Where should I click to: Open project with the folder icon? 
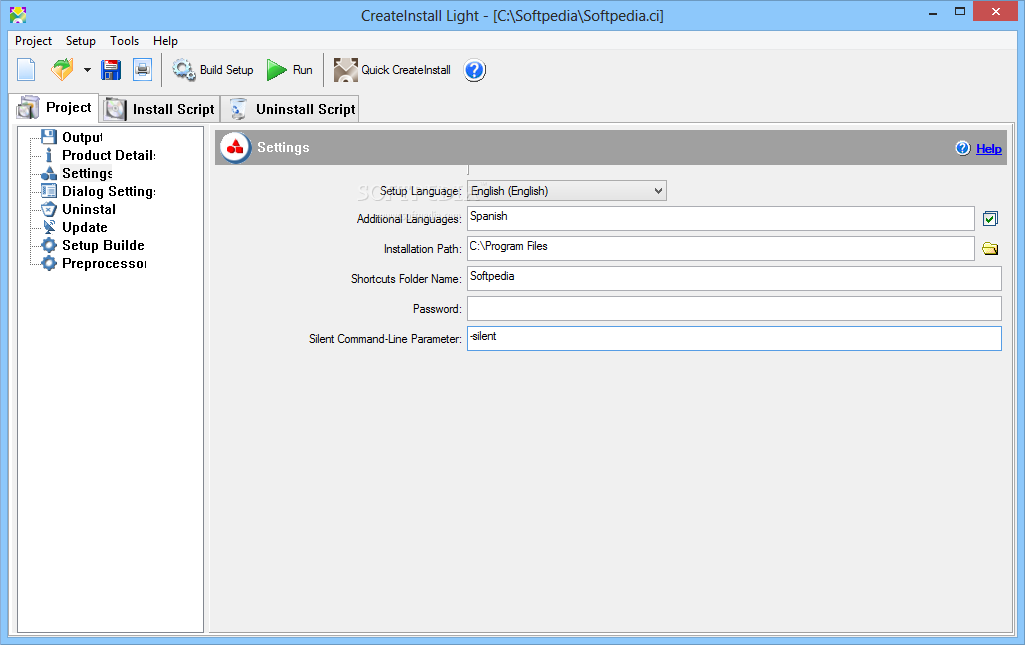pos(63,70)
